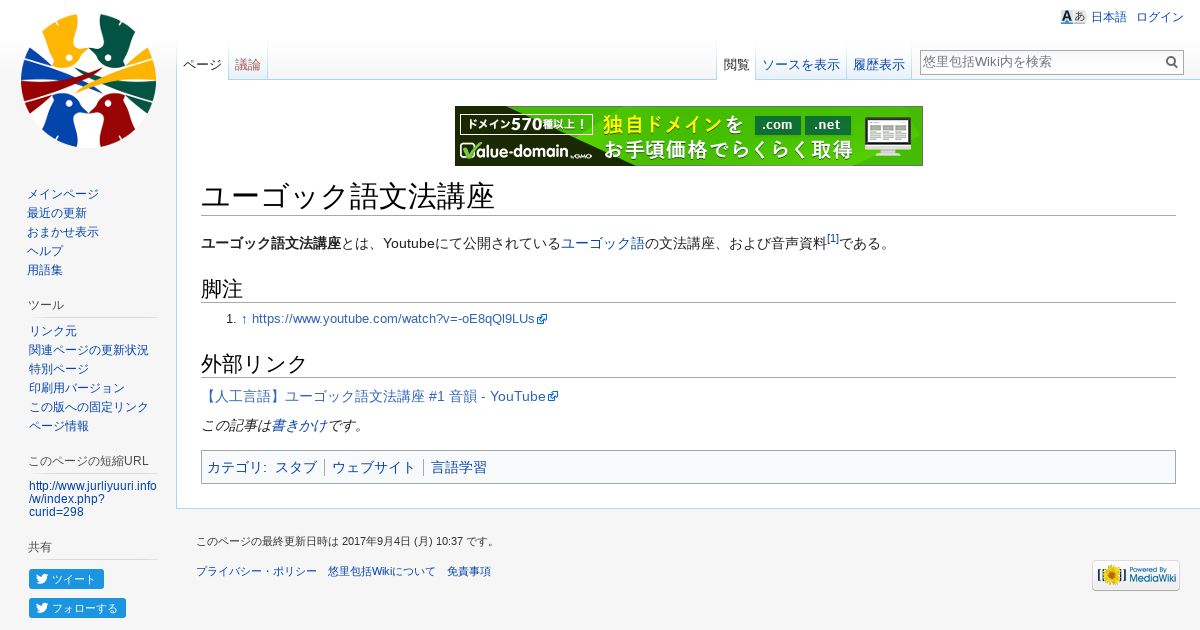Open 最近の更新 in sidebar
The width and height of the screenshot is (1200, 630).
[57, 213]
